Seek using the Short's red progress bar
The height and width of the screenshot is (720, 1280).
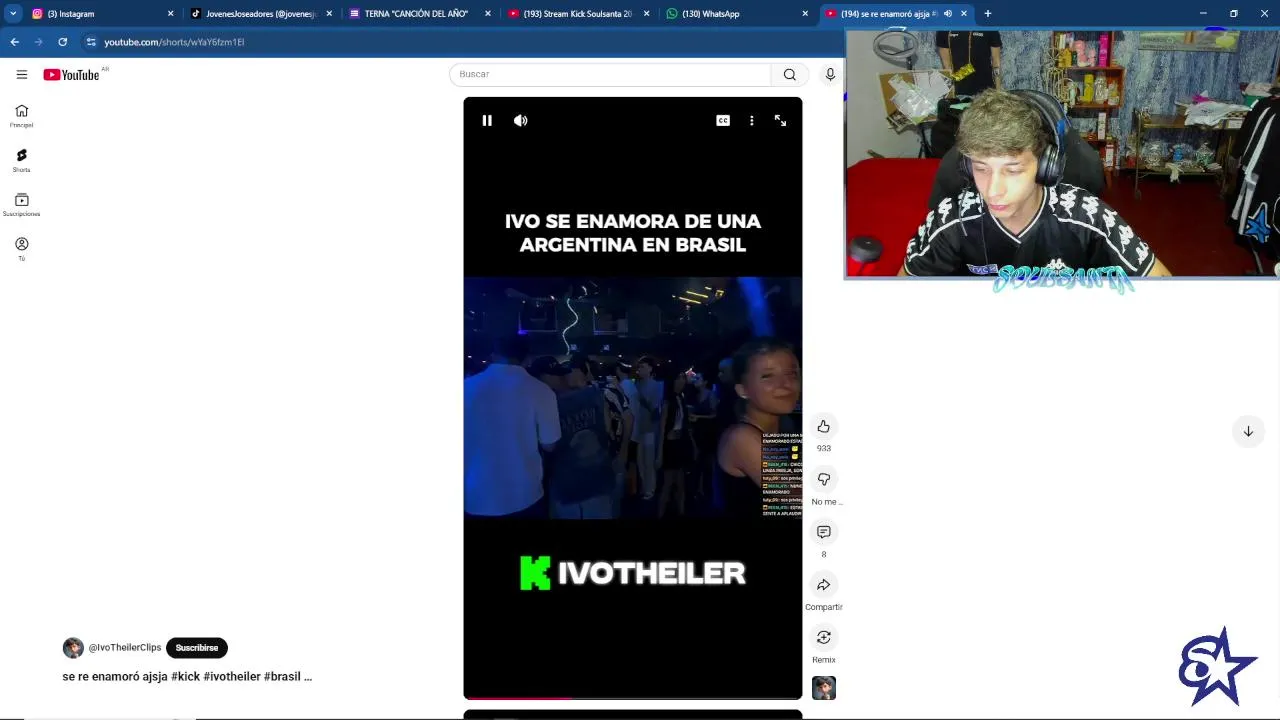tap(633, 698)
